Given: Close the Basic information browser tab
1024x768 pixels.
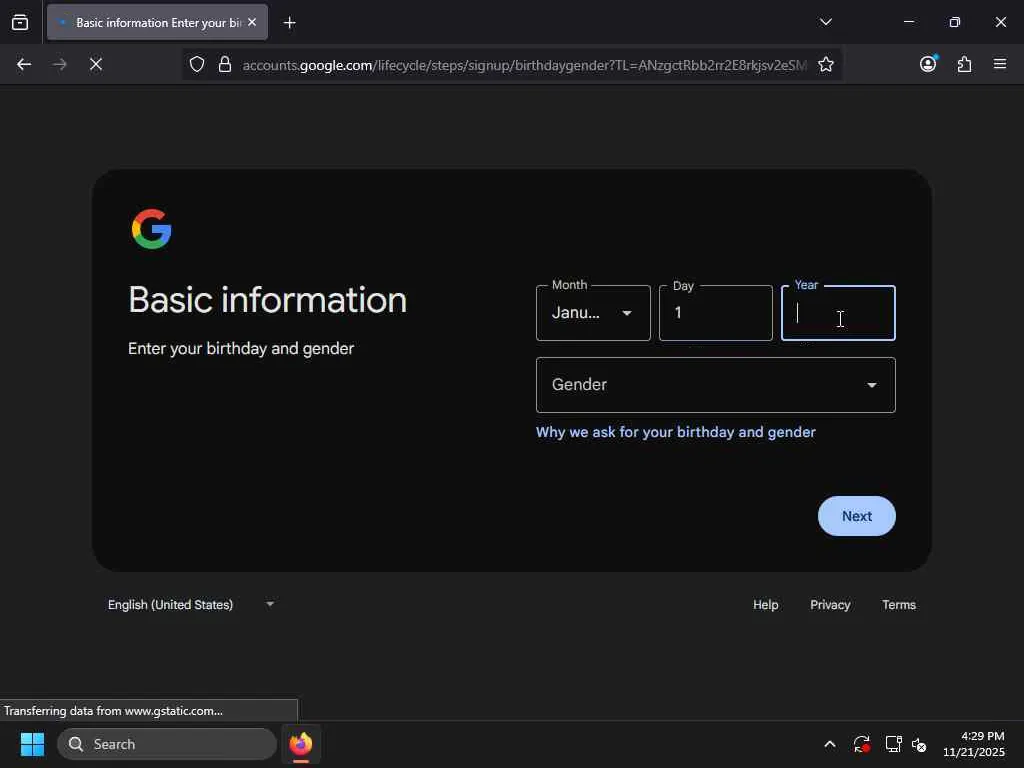Looking at the screenshot, I should click(252, 22).
